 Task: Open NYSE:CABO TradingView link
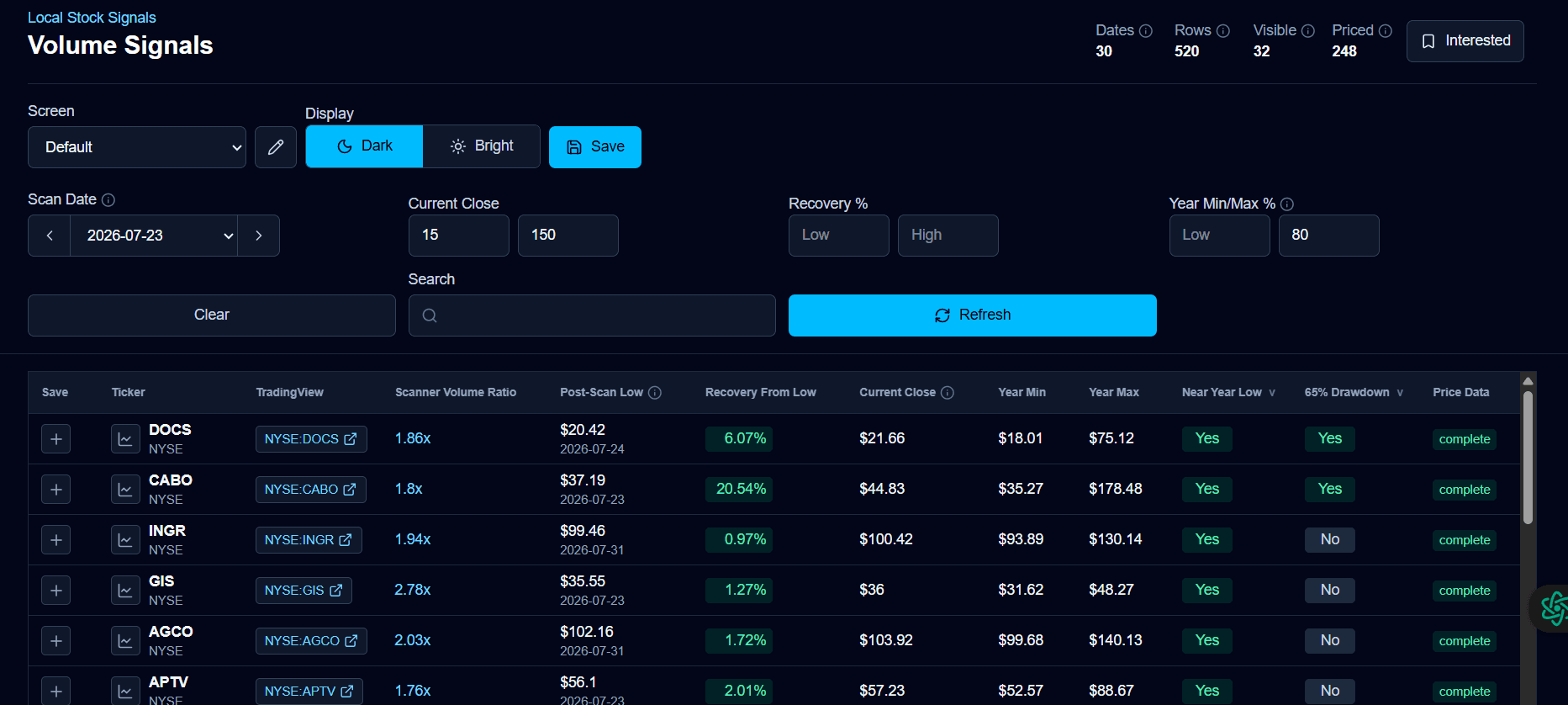[310, 490]
